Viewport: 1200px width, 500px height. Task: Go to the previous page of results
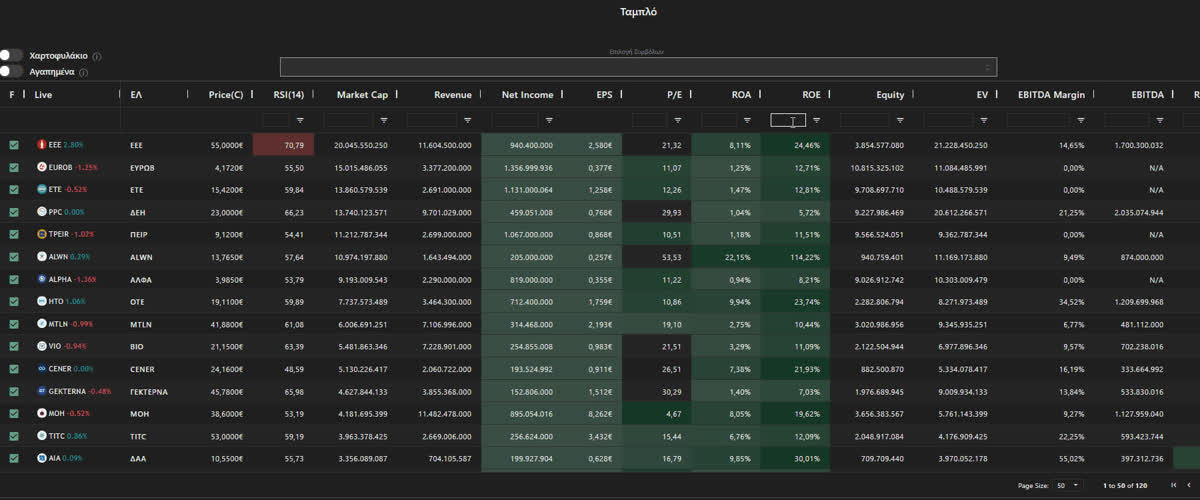tap(1188, 485)
